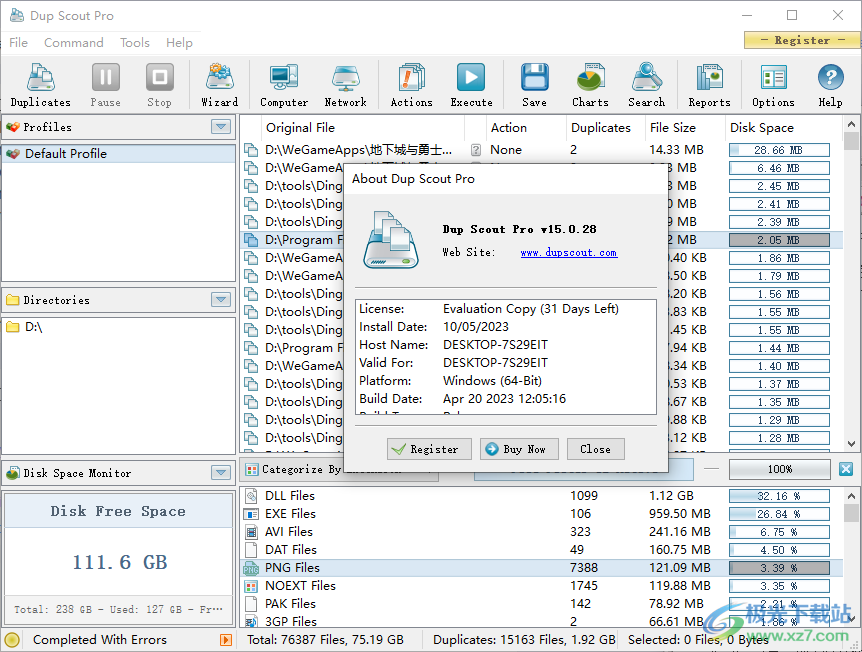Click the PNG Files row icon
Viewport: 862px width, 652px height.
[x=251, y=568]
